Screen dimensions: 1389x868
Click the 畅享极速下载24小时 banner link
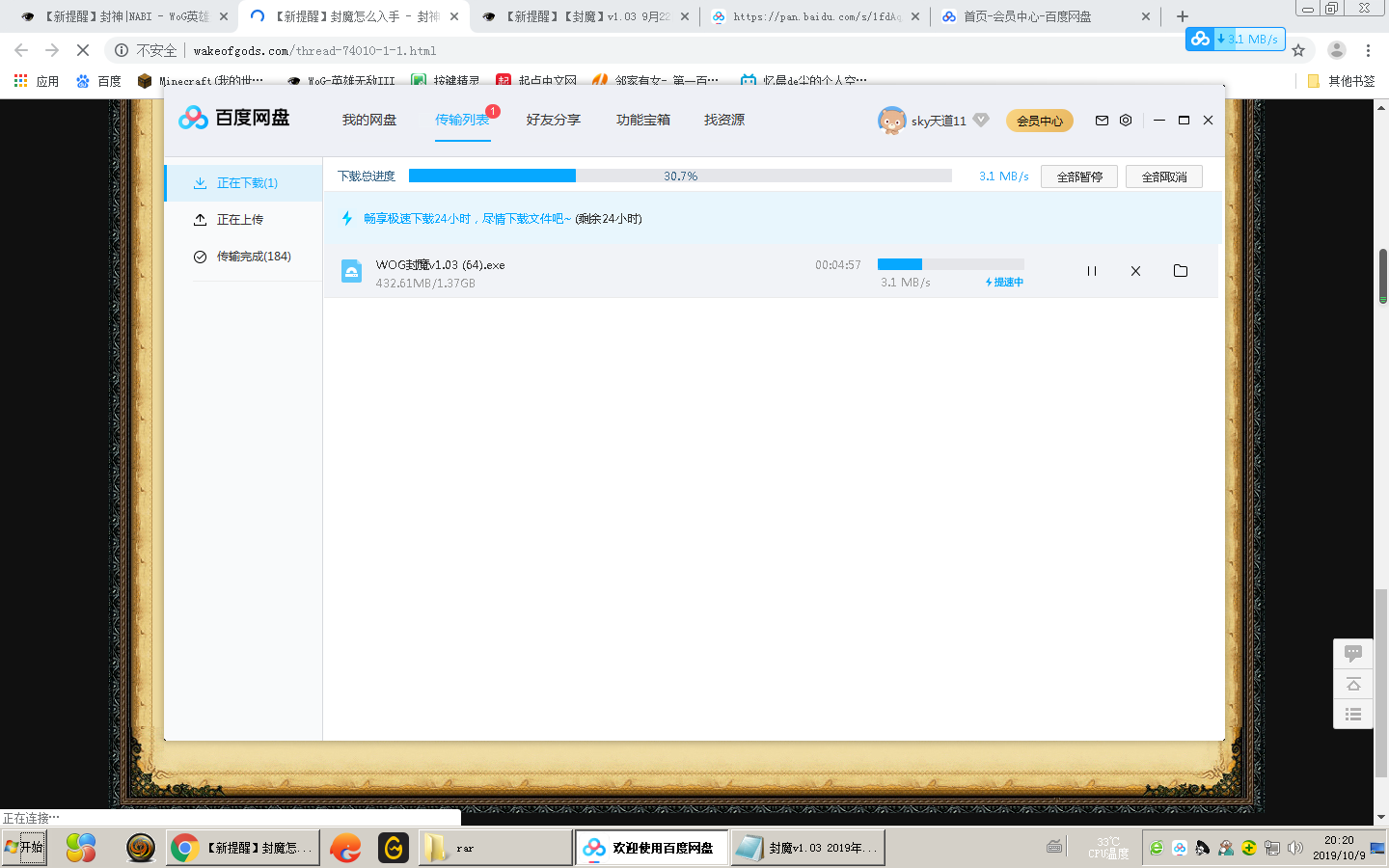click(x=468, y=219)
